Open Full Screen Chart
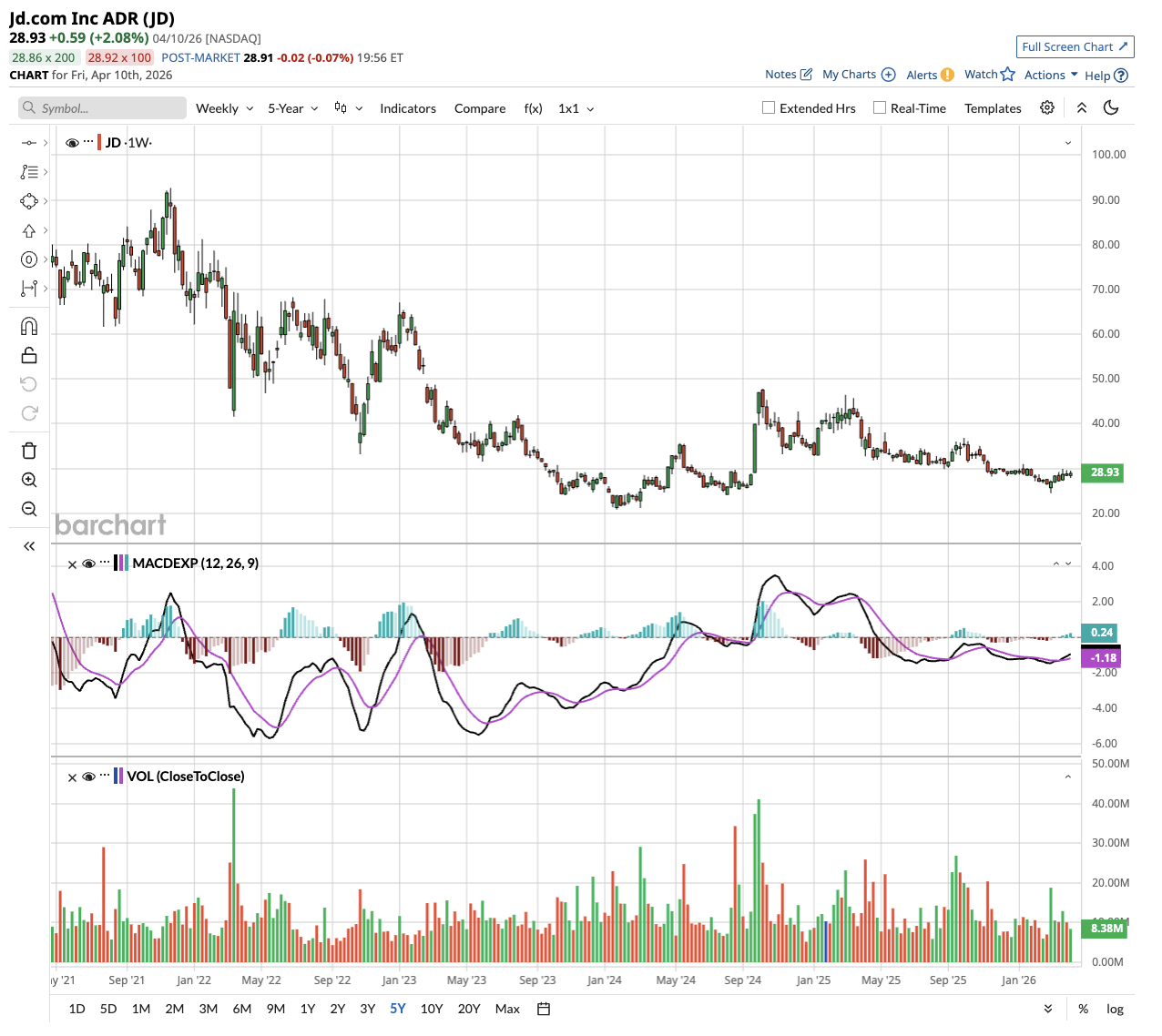The width and height of the screenshot is (1162, 1036). click(1075, 46)
